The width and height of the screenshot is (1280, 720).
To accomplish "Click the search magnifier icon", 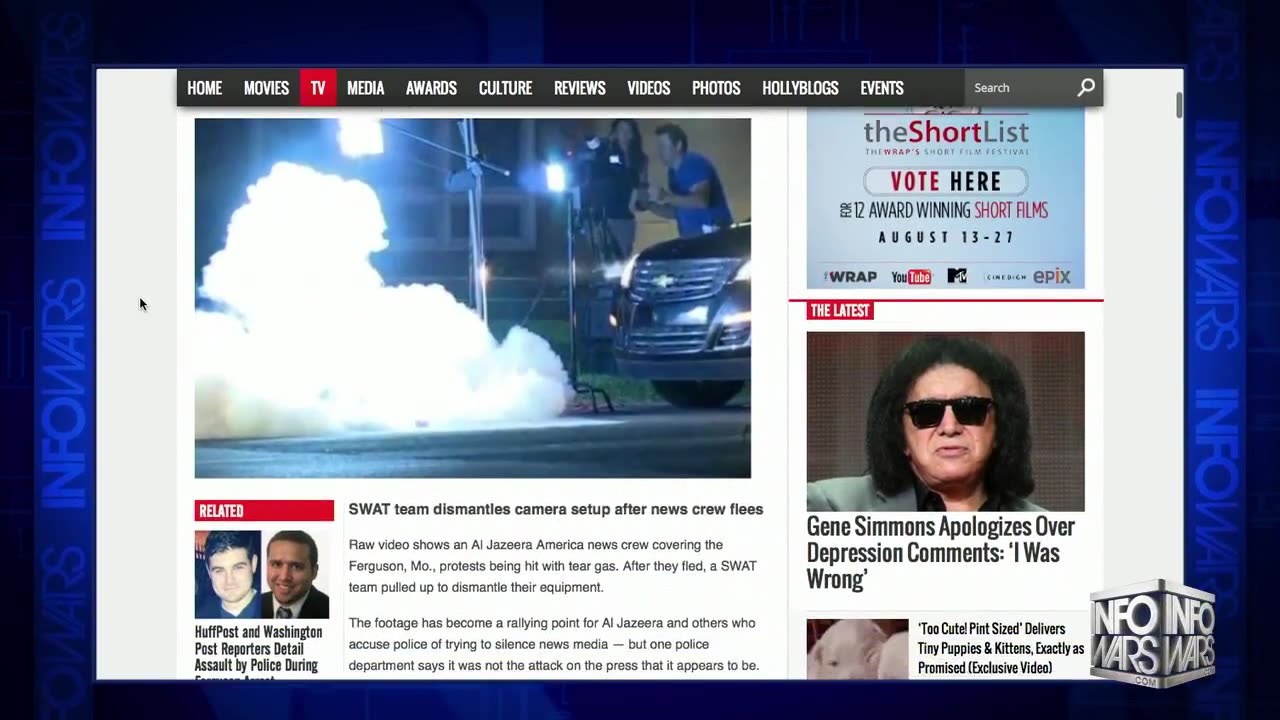I will pos(1086,88).
